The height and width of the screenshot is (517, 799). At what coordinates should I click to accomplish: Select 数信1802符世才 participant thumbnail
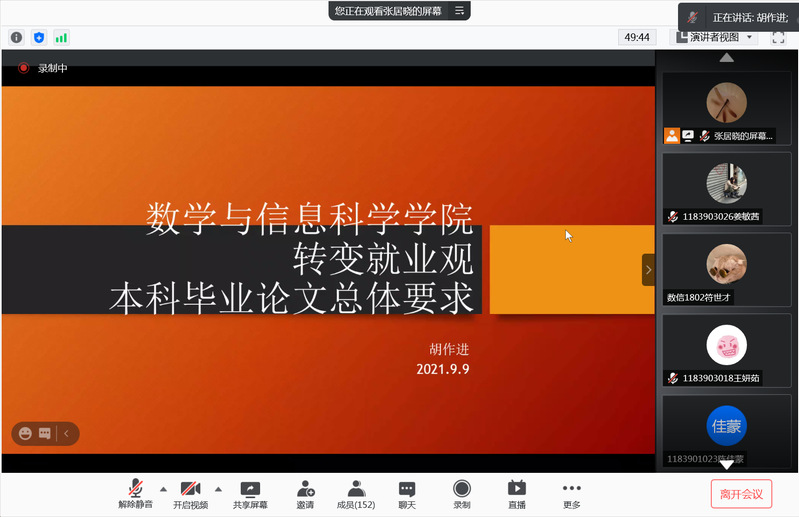[x=726, y=269]
